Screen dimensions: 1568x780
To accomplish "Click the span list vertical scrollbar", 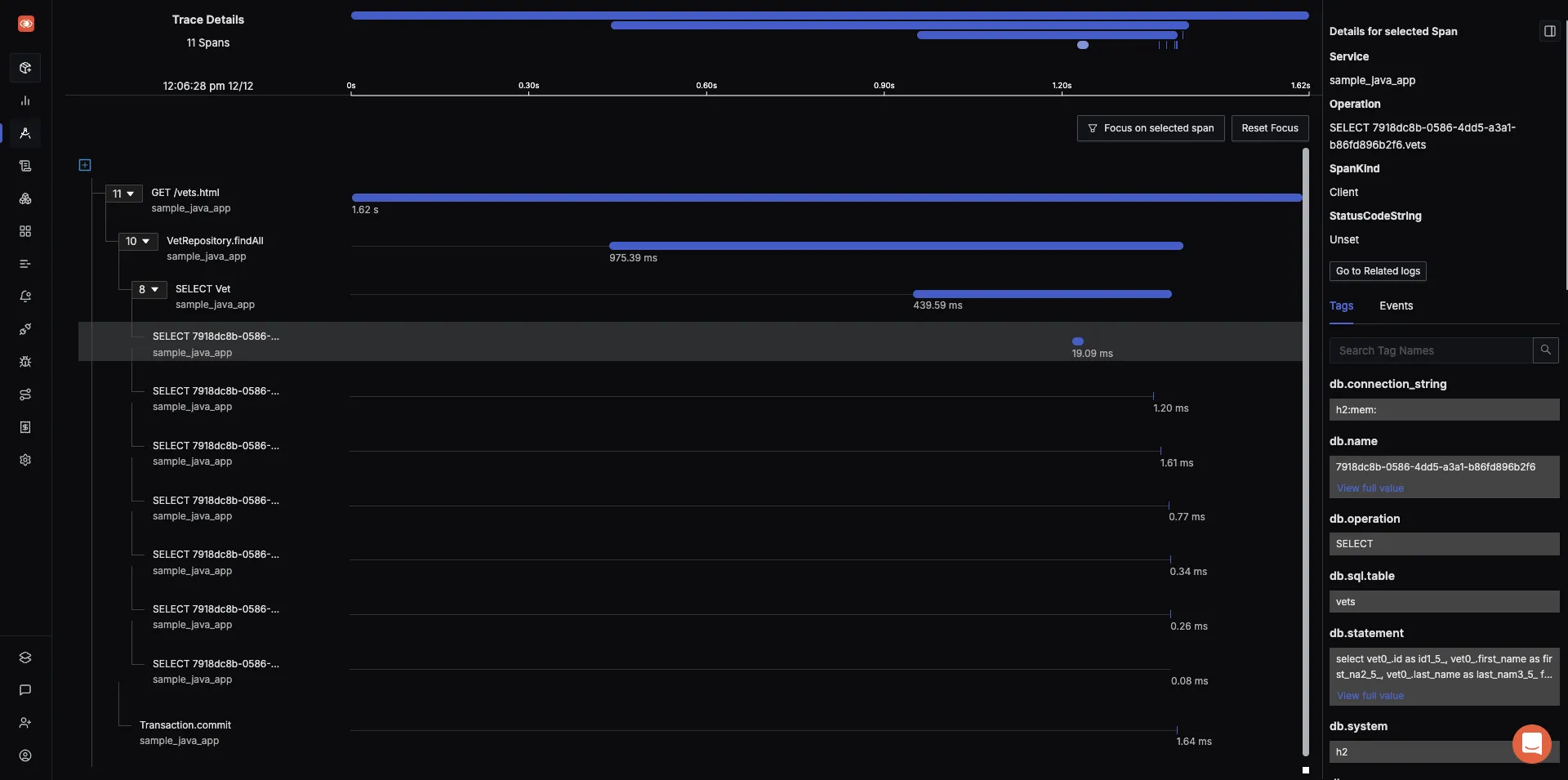I will 1305,452.
